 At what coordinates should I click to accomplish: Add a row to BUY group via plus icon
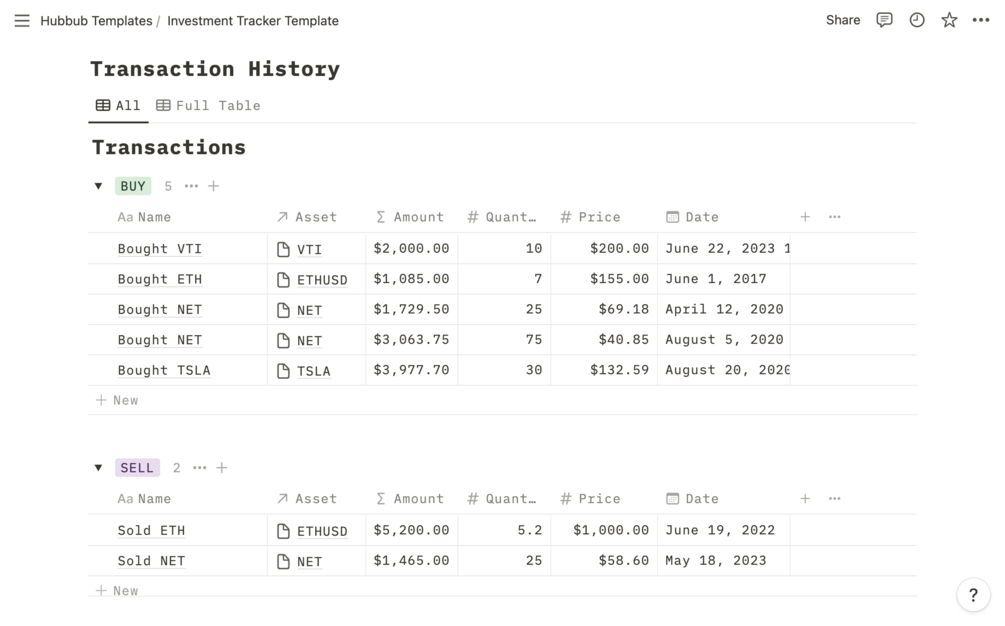213,186
